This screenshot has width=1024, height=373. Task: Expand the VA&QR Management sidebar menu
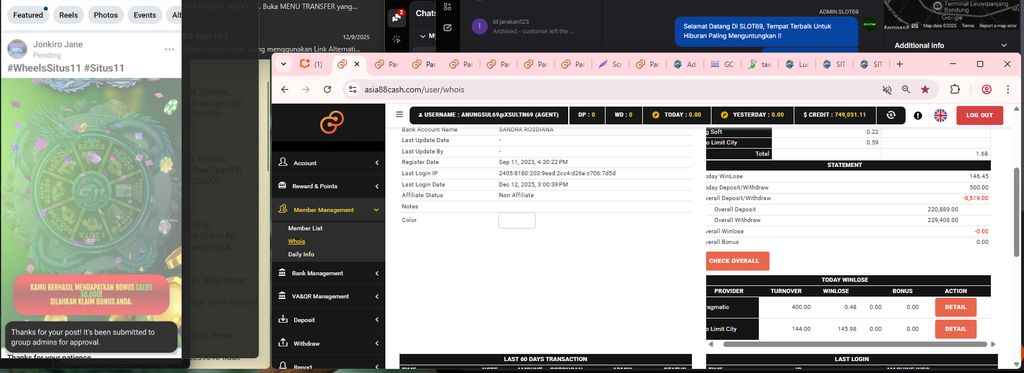click(377, 296)
